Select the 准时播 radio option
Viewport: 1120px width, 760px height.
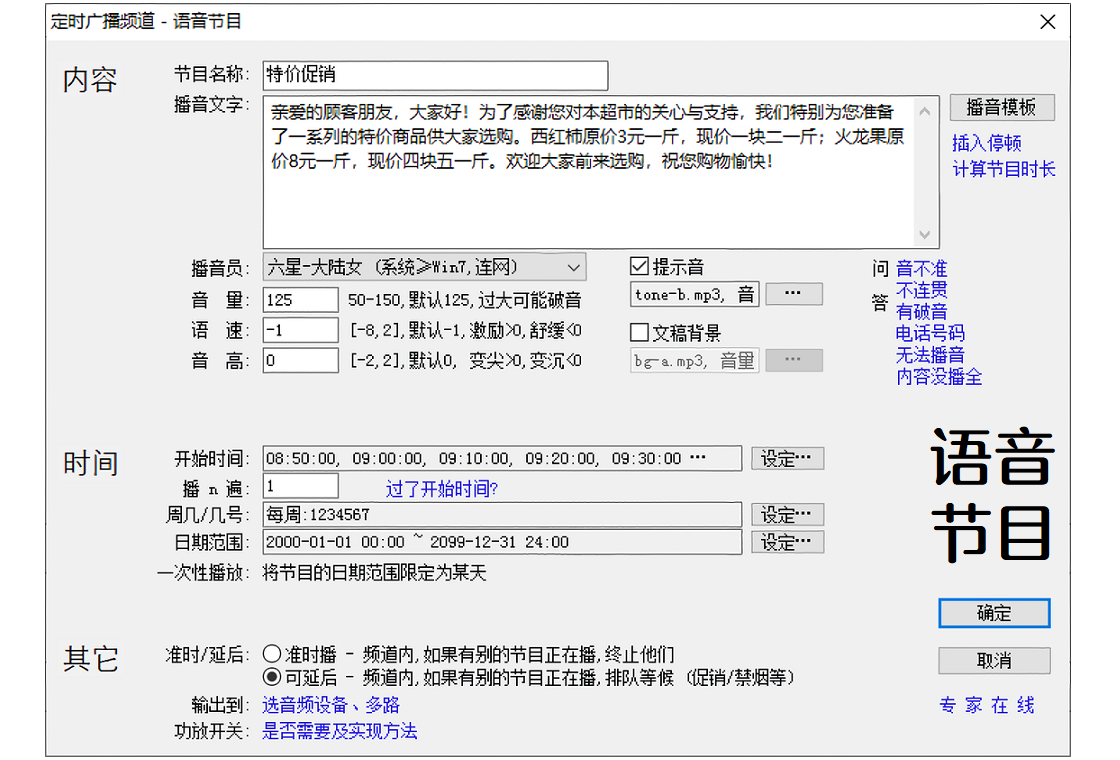pos(272,655)
